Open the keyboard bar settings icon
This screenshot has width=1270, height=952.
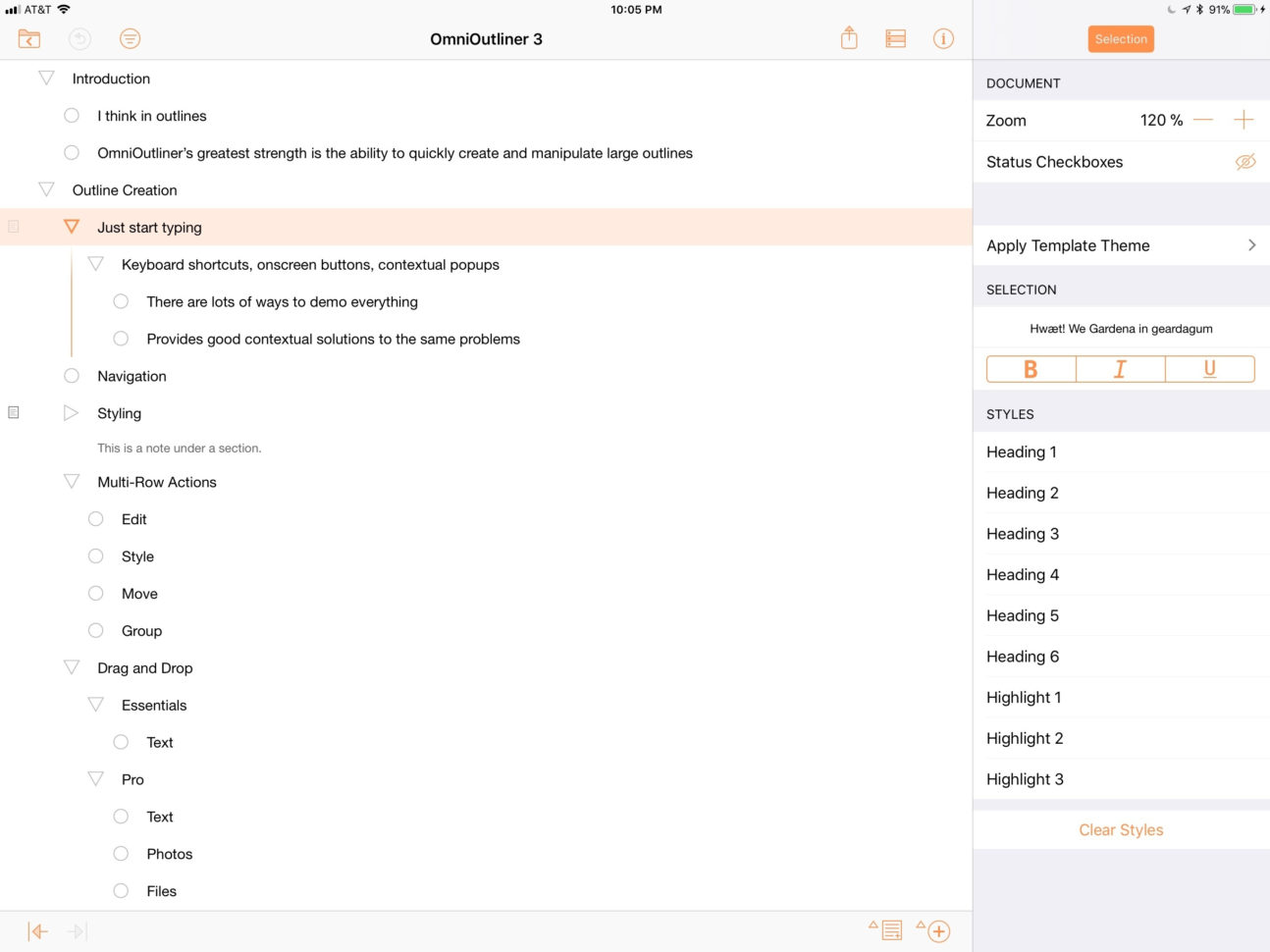(895, 38)
